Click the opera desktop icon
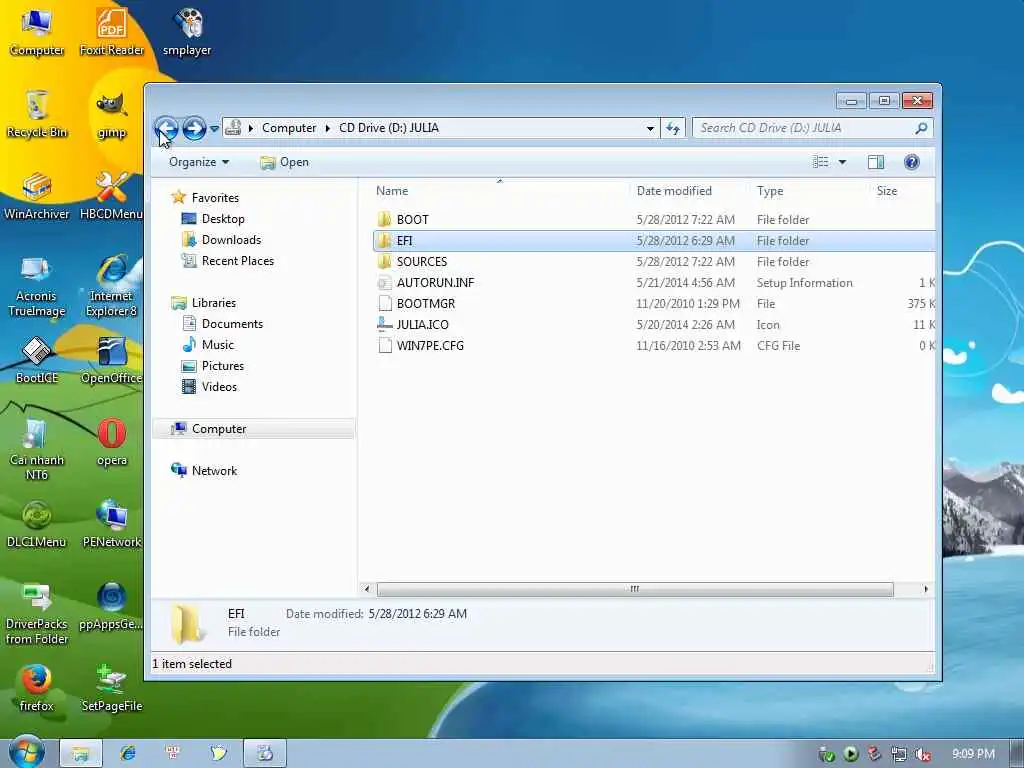The width and height of the screenshot is (1024, 768). pyautogui.click(x=112, y=442)
